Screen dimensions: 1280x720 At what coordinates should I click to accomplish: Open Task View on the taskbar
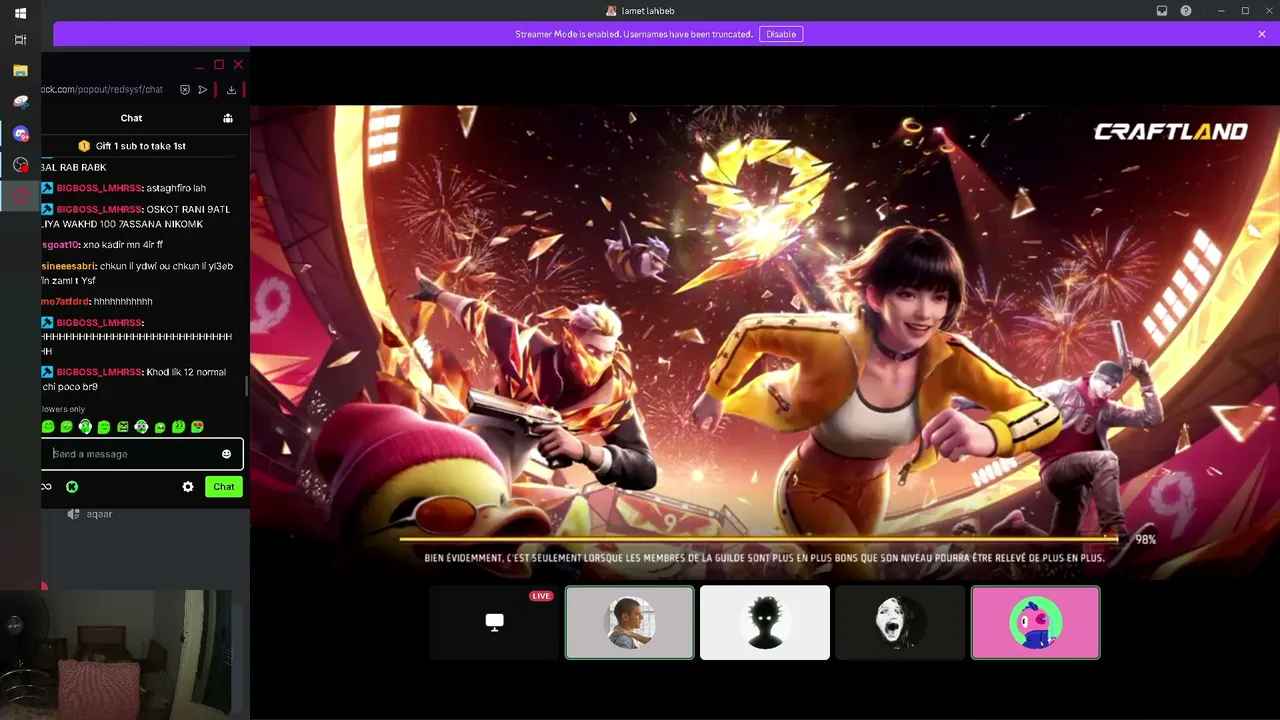(x=20, y=40)
